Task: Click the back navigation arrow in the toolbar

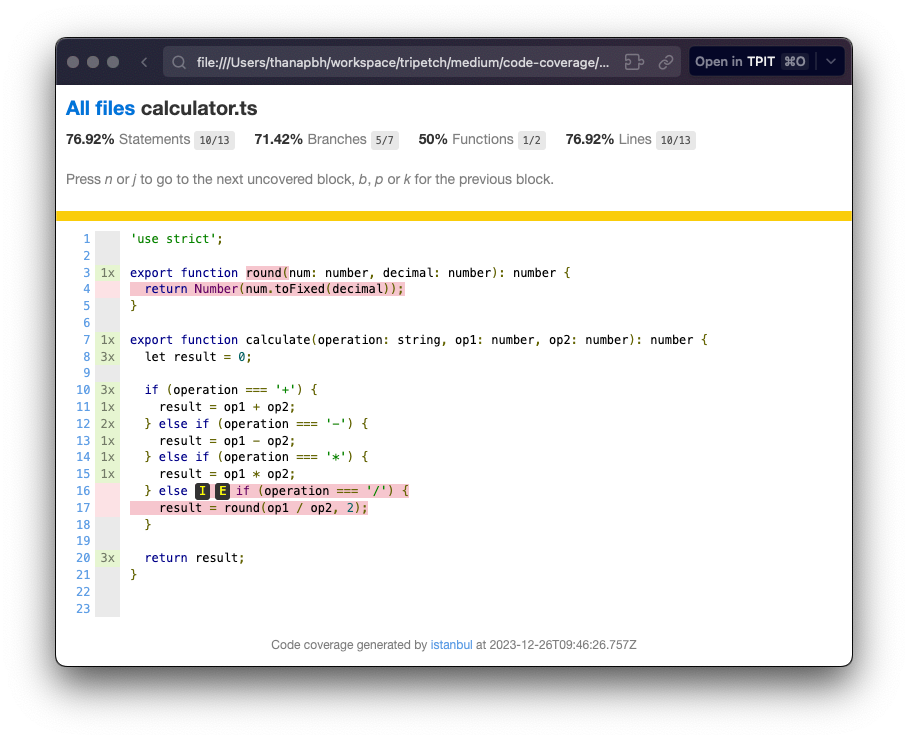Action: click(x=143, y=61)
